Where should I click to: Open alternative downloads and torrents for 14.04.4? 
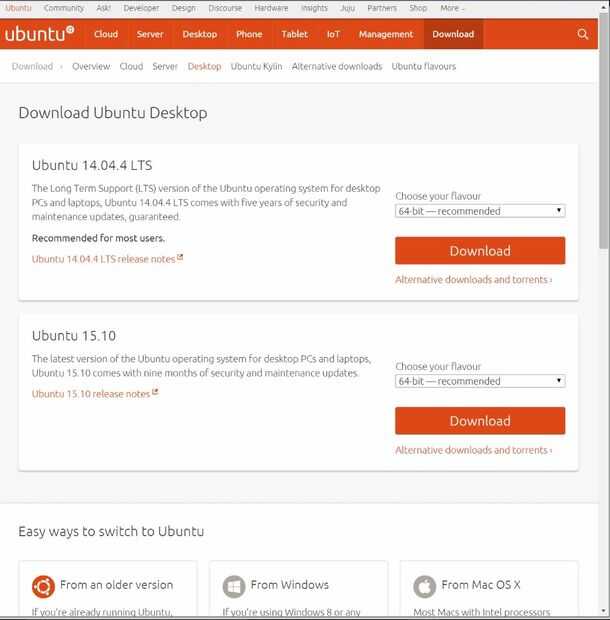tap(474, 280)
